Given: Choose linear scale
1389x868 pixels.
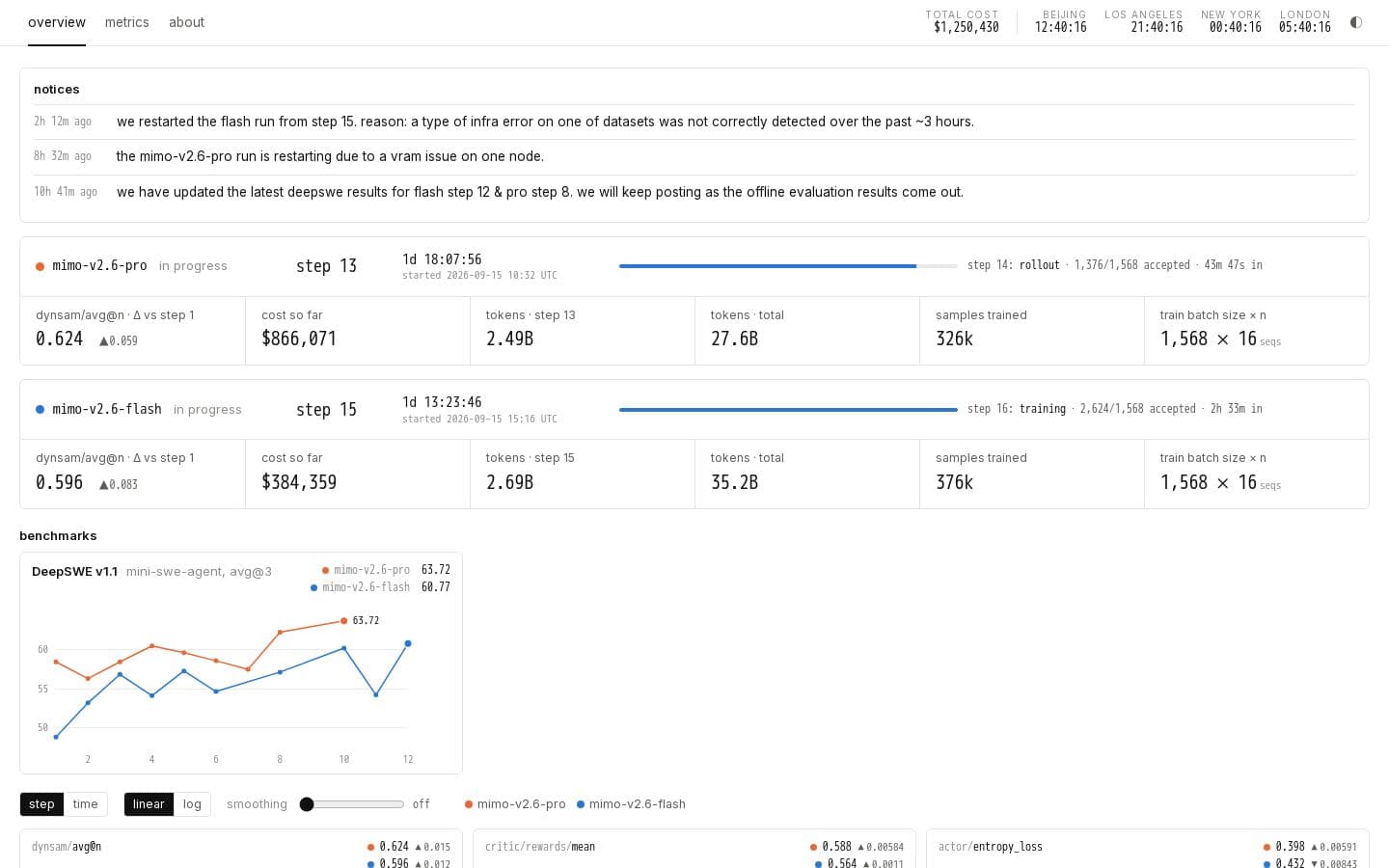Looking at the screenshot, I should pyautogui.click(x=149, y=804).
